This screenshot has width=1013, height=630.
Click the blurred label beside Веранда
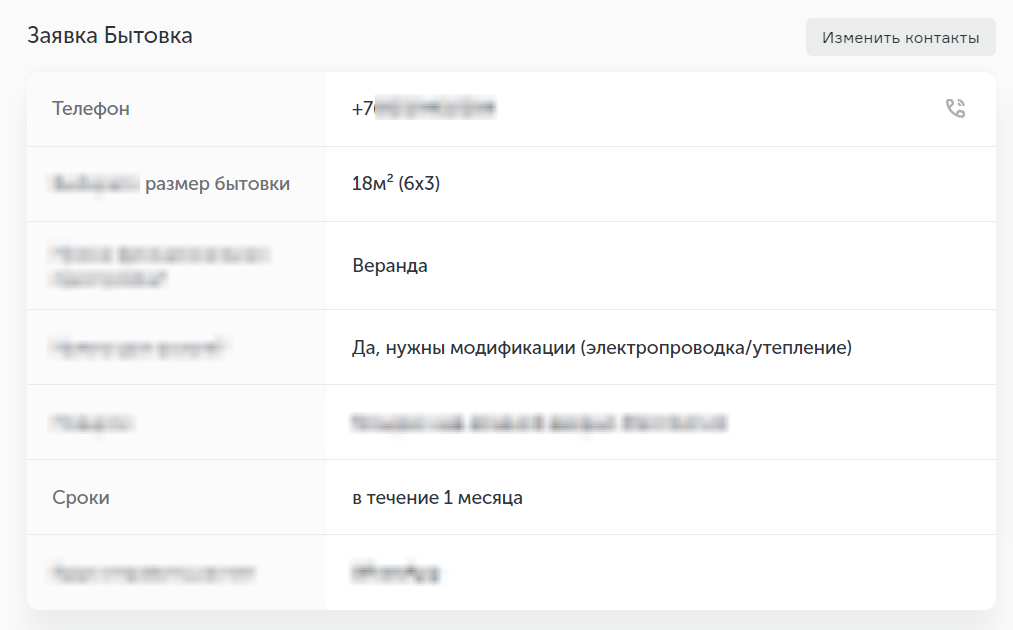point(160,266)
